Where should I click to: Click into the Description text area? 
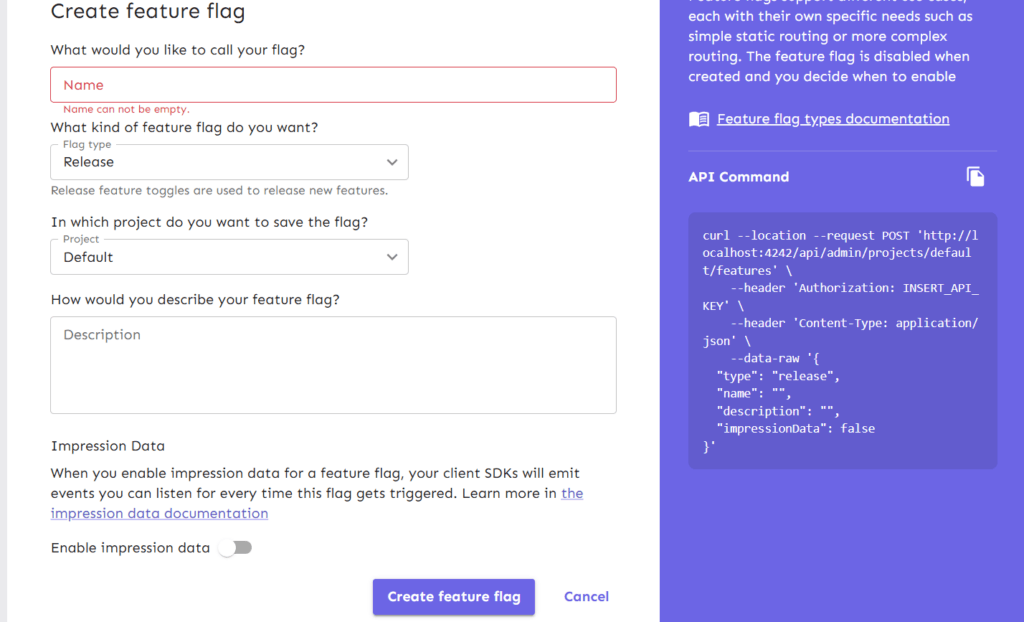pyautogui.click(x=333, y=365)
